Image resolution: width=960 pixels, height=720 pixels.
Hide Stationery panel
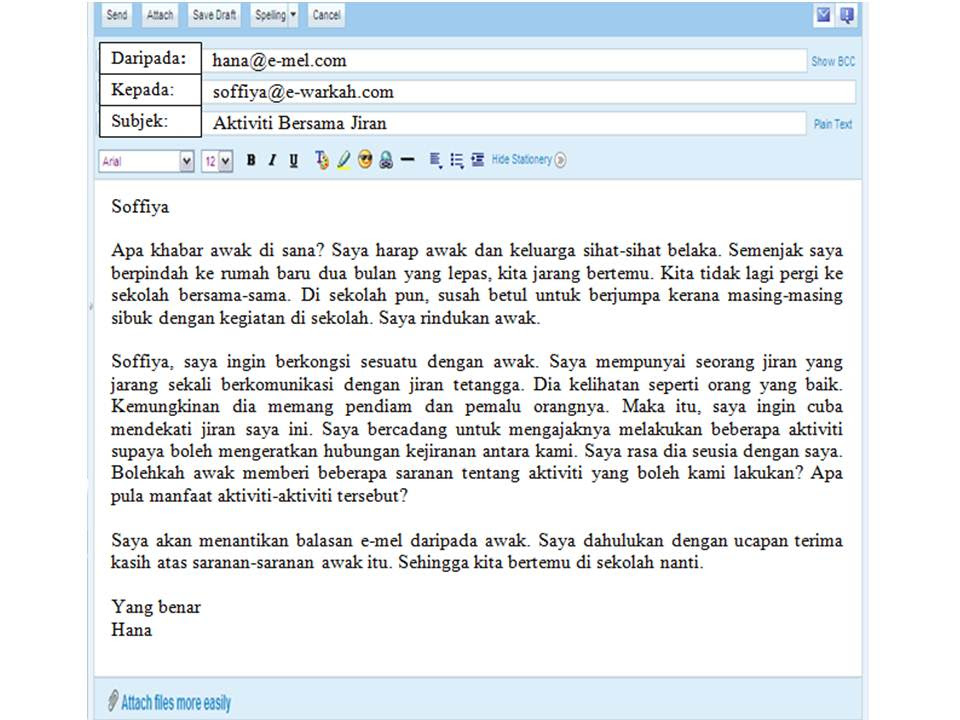click(x=521, y=160)
